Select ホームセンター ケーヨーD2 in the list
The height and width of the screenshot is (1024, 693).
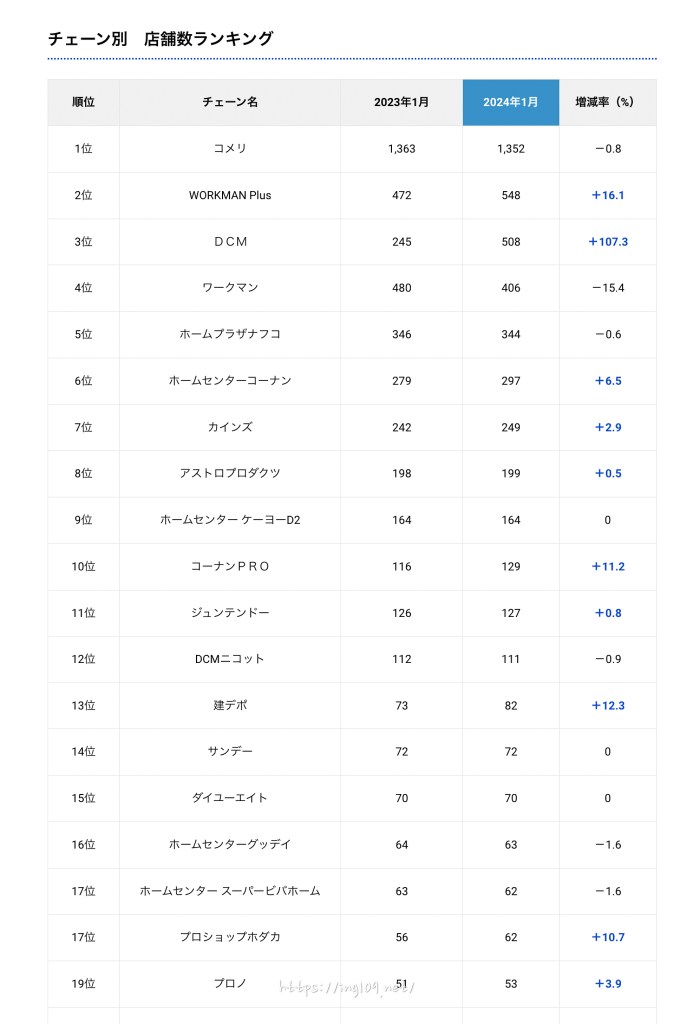pyautogui.click(x=230, y=520)
